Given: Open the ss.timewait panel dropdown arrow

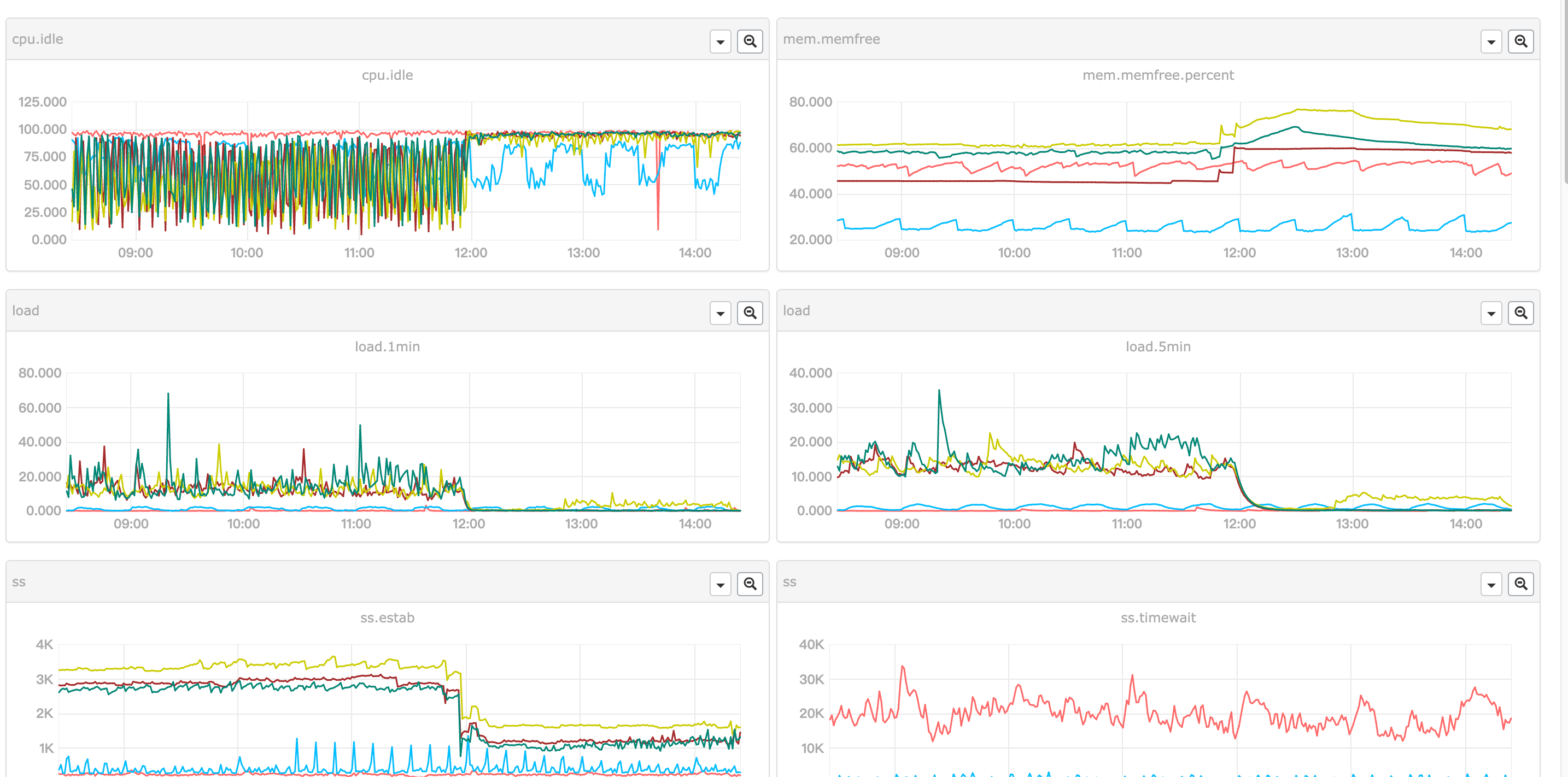Looking at the screenshot, I should pos(1491,584).
